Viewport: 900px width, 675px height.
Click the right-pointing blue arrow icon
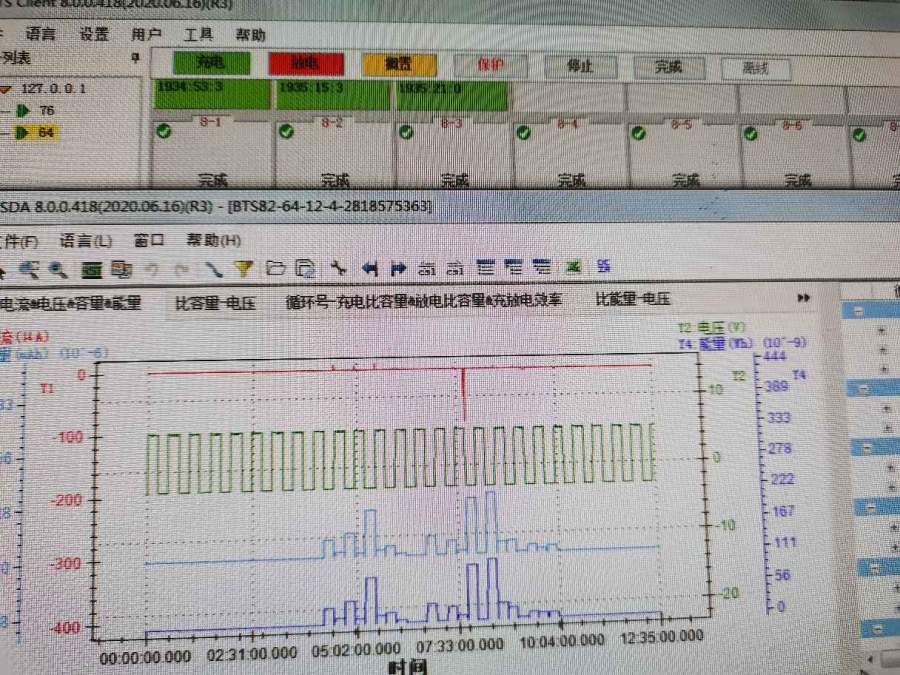coord(397,268)
